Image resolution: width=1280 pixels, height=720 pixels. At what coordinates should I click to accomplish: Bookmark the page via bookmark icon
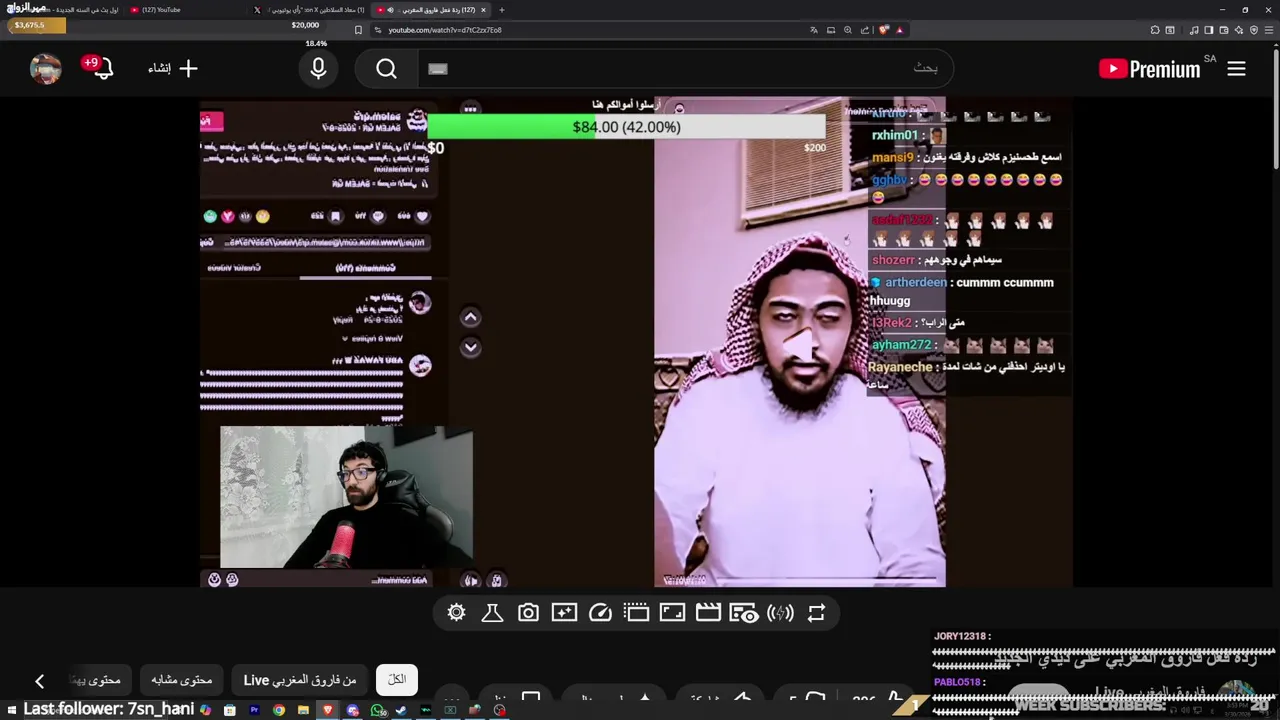pyautogui.click(x=358, y=30)
